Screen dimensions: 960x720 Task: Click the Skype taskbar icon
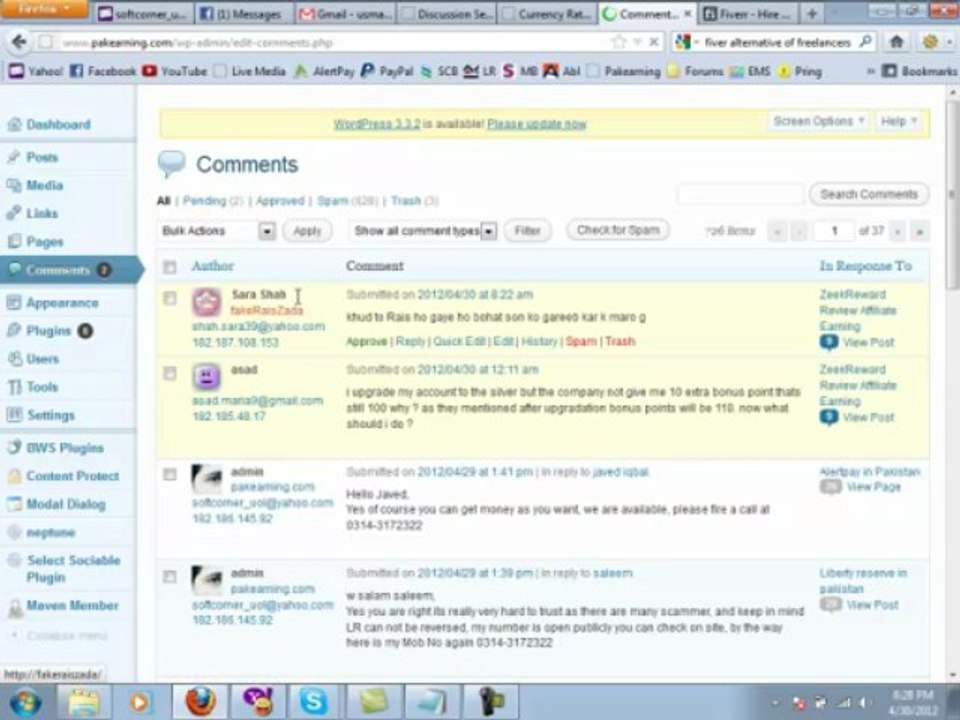(x=313, y=701)
